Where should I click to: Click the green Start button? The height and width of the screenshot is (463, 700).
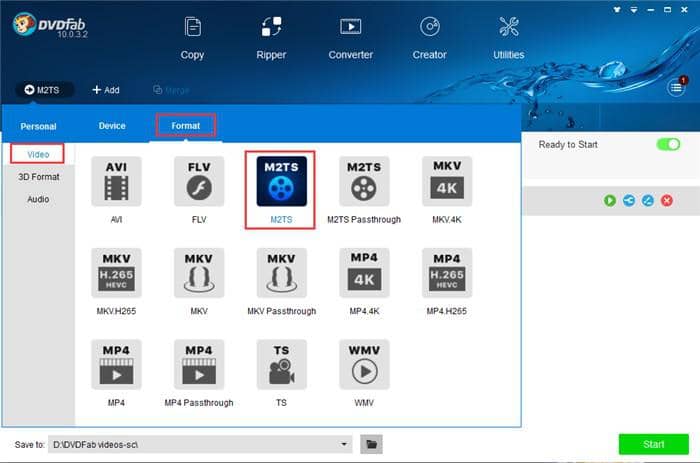click(654, 444)
